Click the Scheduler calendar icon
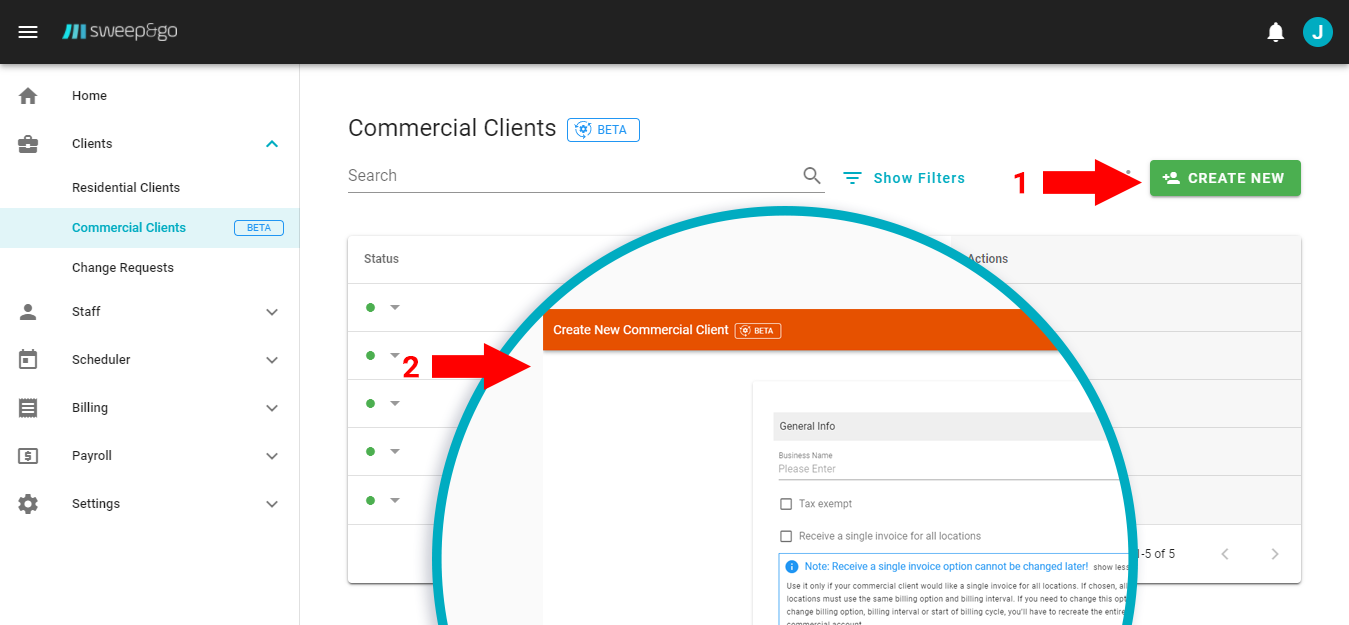Screen dimensions: 1349x625 [x=28, y=360]
